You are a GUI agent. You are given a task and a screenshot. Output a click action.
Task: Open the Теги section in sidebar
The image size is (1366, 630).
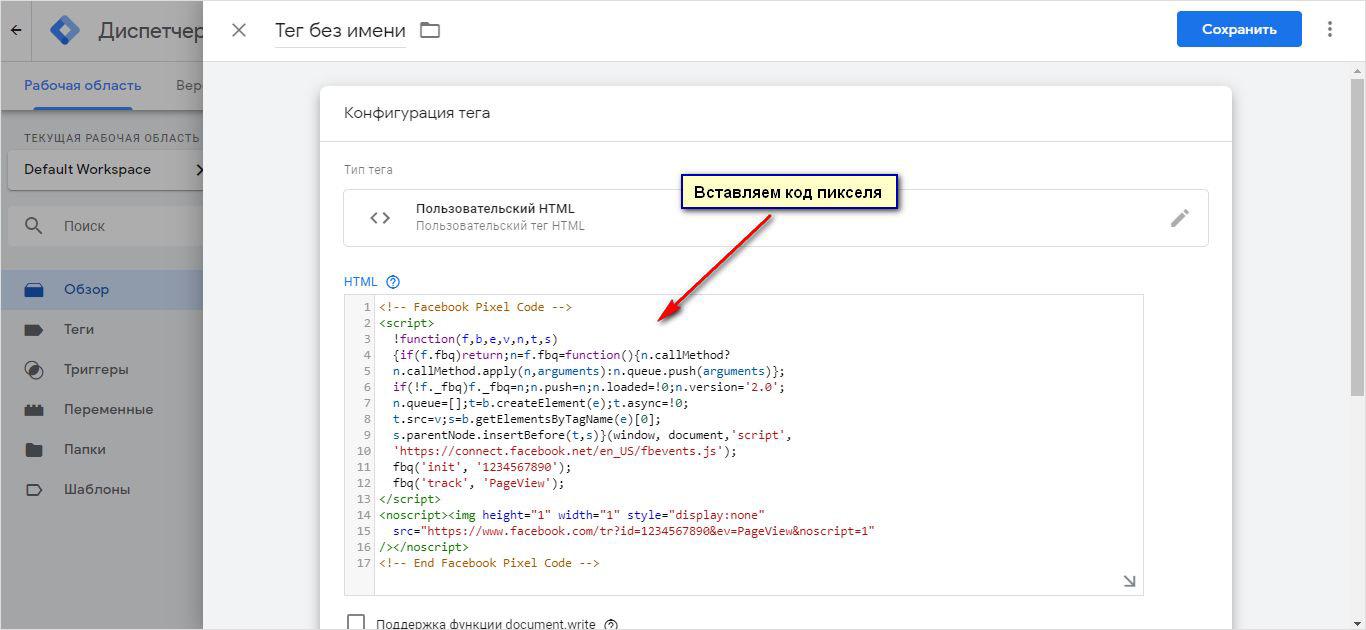(79, 329)
